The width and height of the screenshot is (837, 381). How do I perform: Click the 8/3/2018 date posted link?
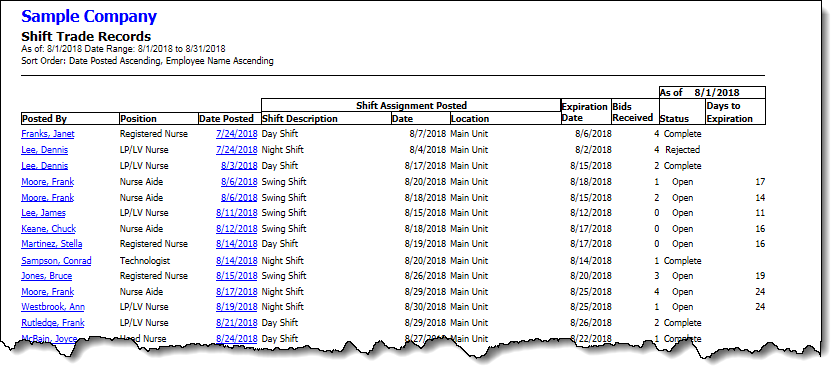239,166
